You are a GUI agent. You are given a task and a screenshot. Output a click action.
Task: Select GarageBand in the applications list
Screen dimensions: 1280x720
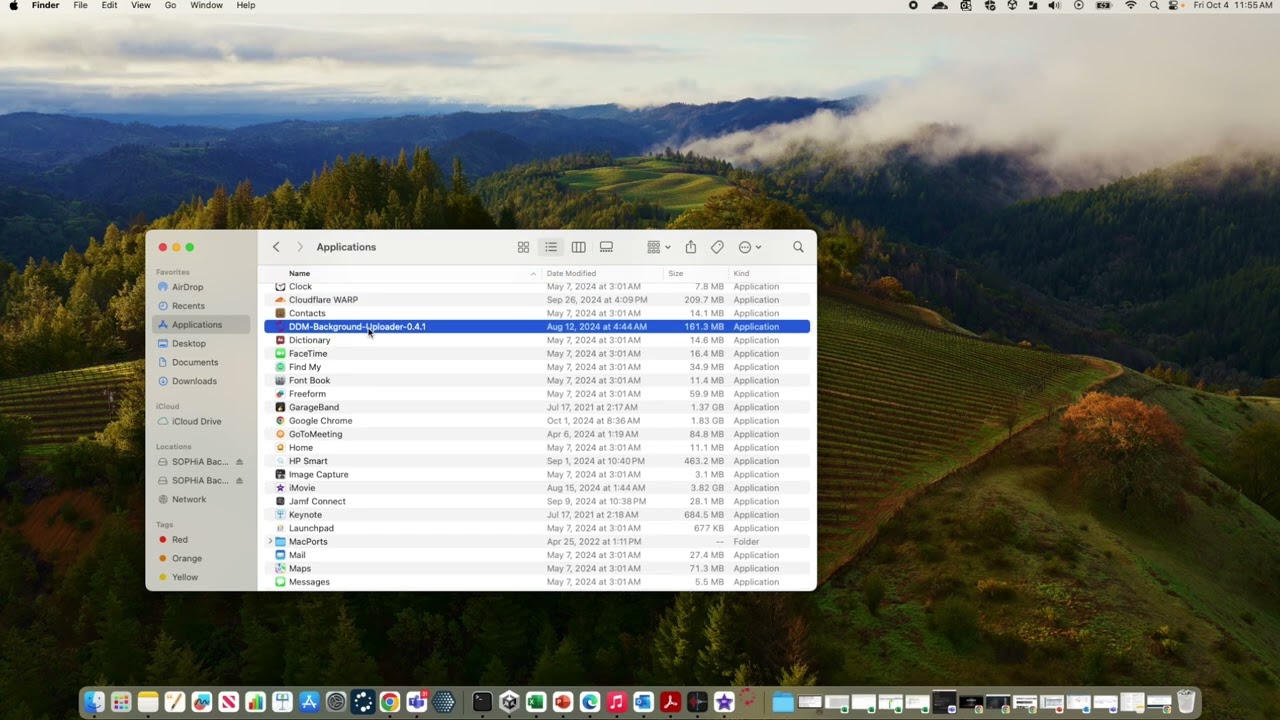[314, 407]
